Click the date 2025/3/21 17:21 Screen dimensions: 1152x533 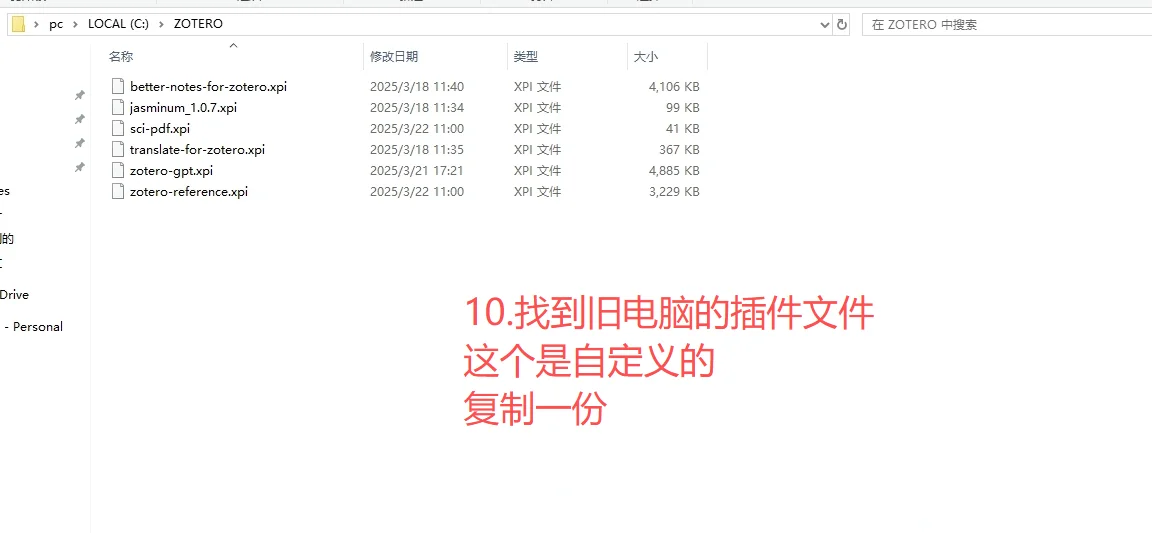click(417, 171)
